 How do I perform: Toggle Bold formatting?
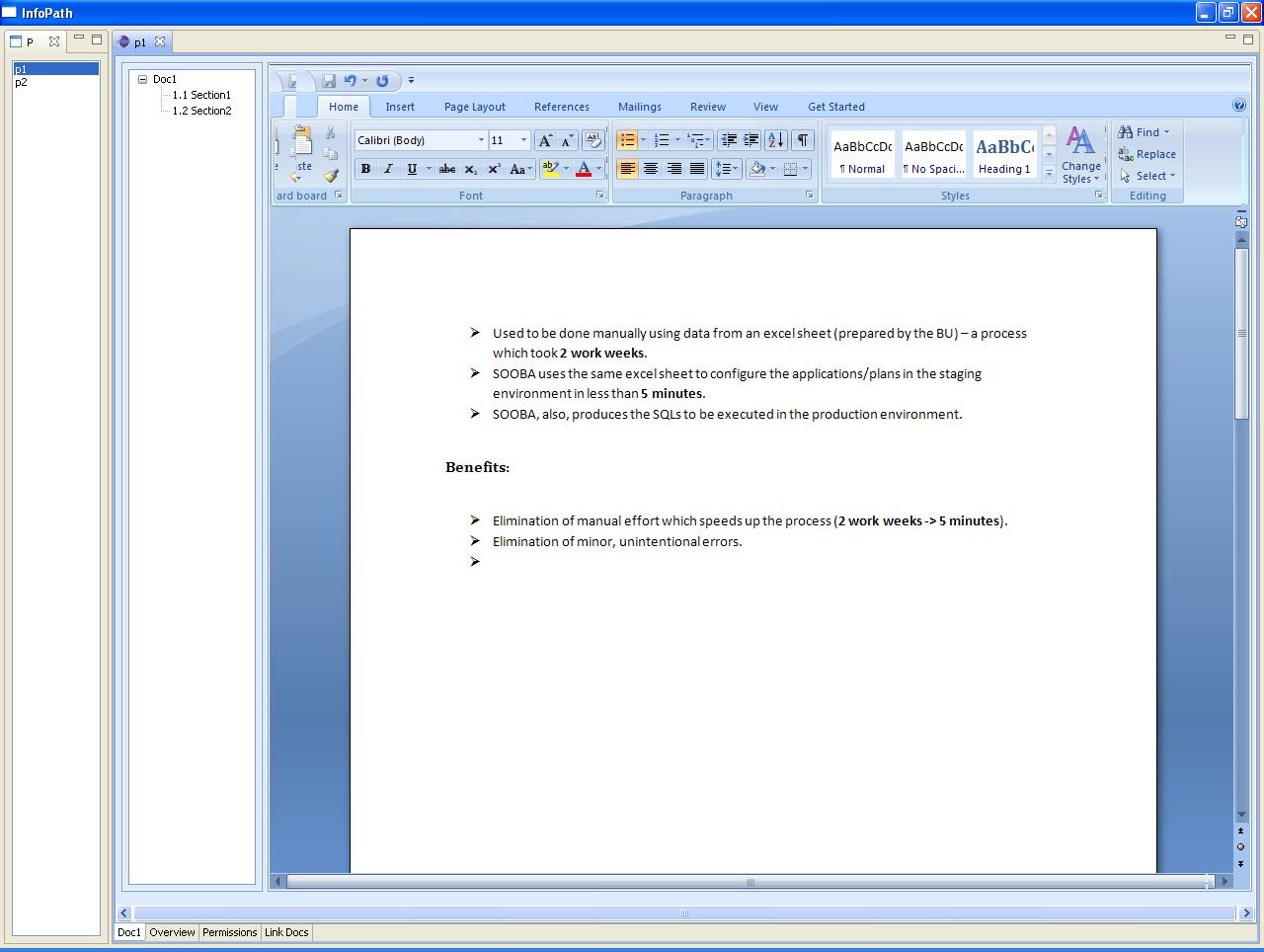click(365, 169)
